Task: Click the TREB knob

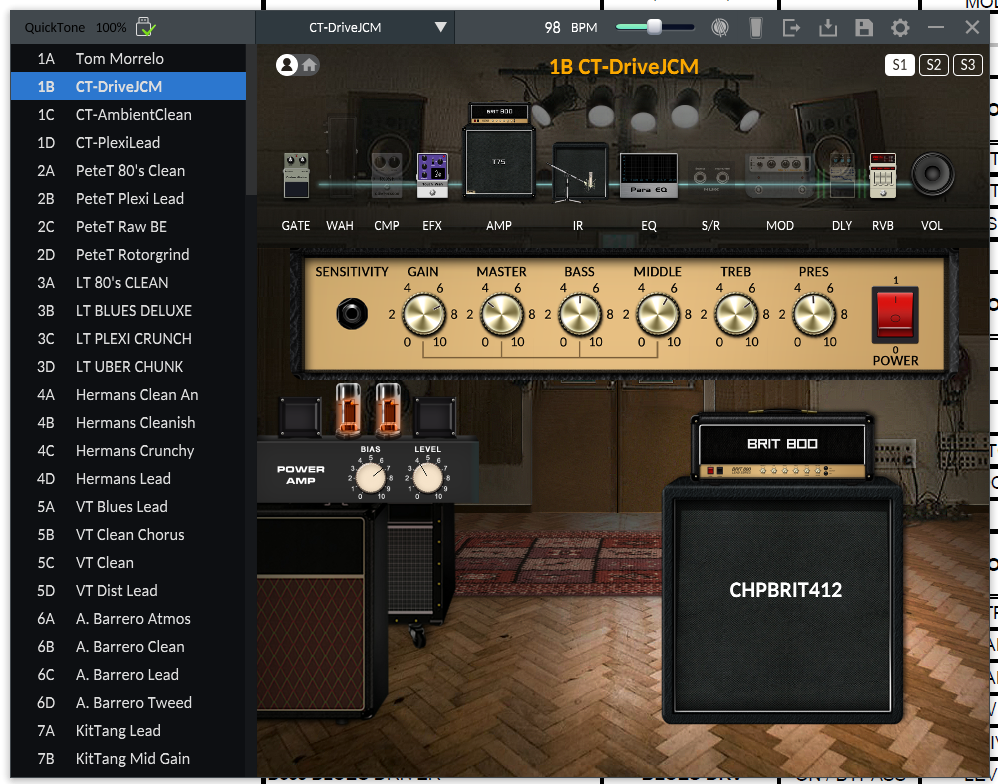Action: click(x=736, y=314)
